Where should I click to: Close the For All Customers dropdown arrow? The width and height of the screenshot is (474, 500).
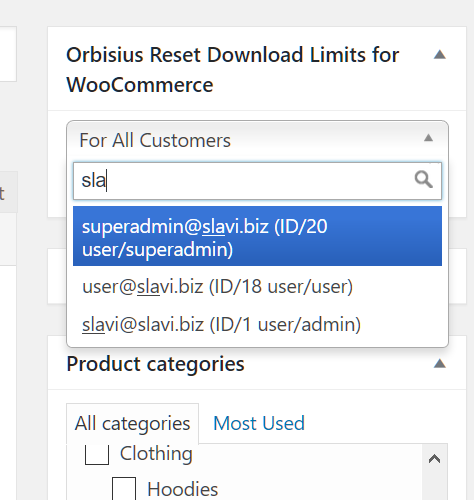[x=428, y=138]
